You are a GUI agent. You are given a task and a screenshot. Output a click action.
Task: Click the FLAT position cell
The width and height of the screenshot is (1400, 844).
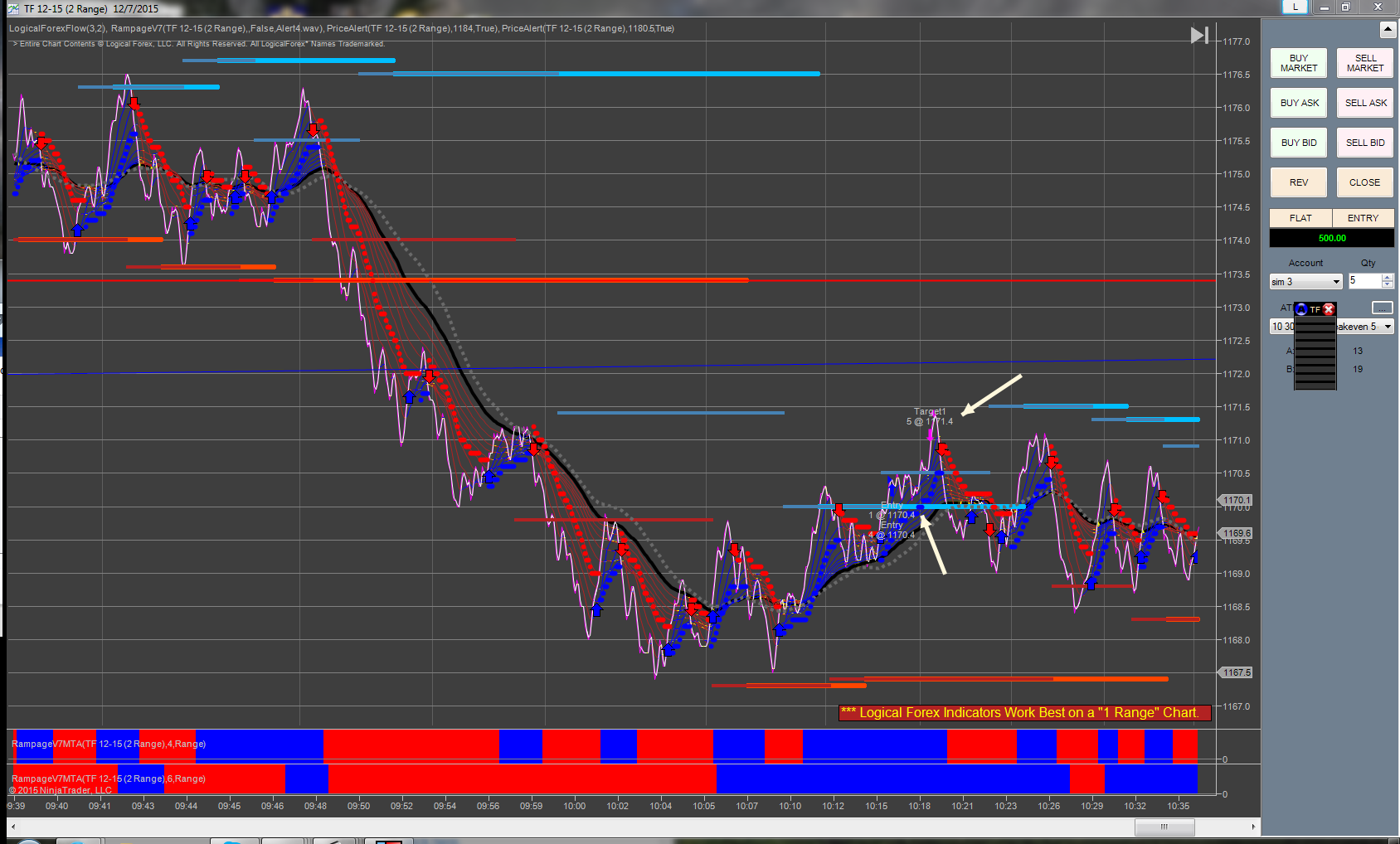click(1300, 218)
